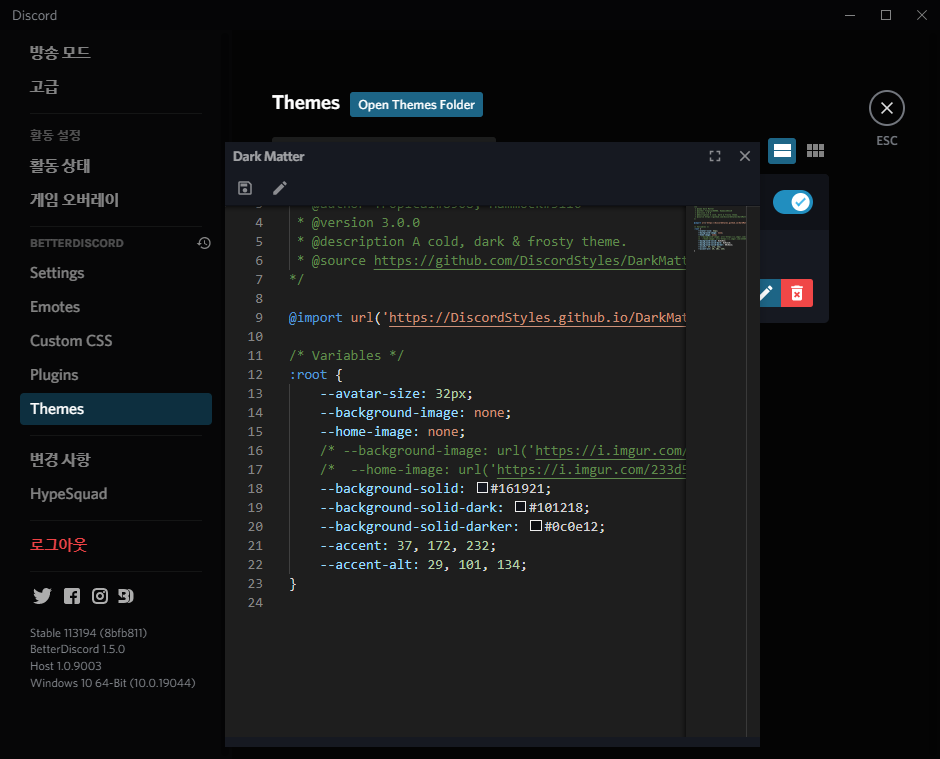Click the imgur link on line 16
The image size is (940, 759).
point(610,450)
